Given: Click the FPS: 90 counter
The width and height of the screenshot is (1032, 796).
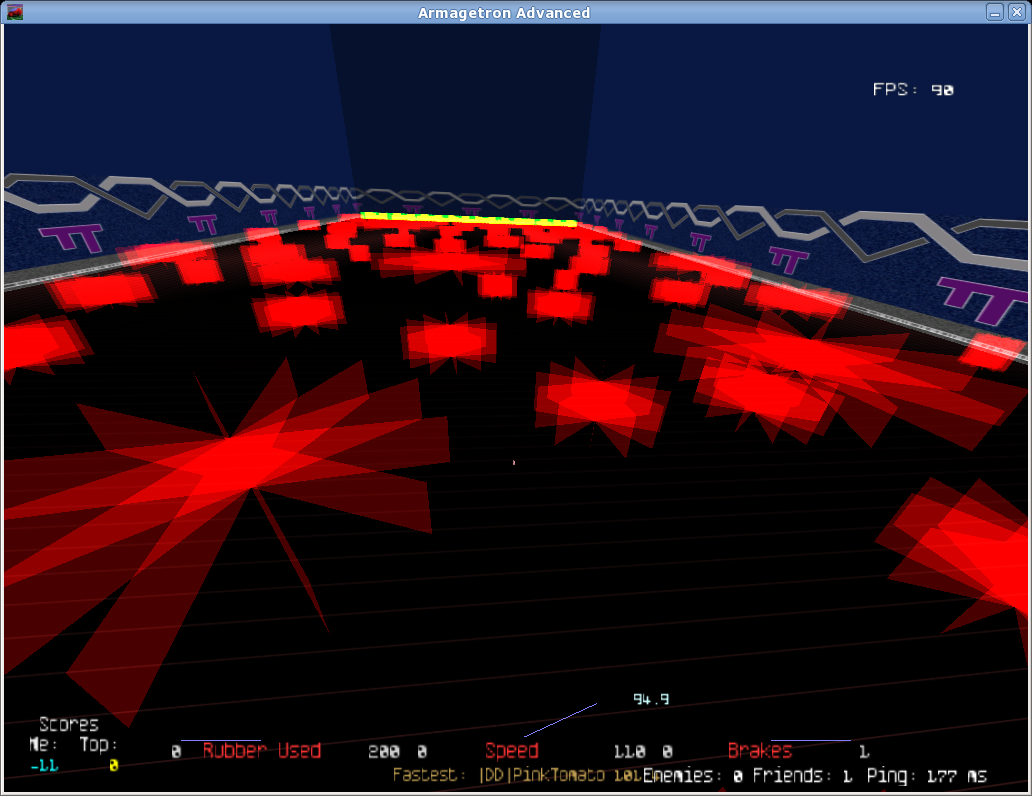Looking at the screenshot, I should (x=913, y=90).
